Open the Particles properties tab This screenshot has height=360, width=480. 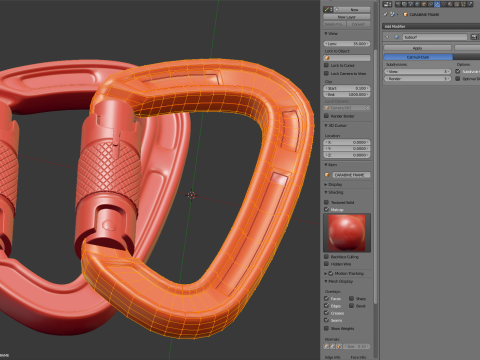[x=463, y=4]
